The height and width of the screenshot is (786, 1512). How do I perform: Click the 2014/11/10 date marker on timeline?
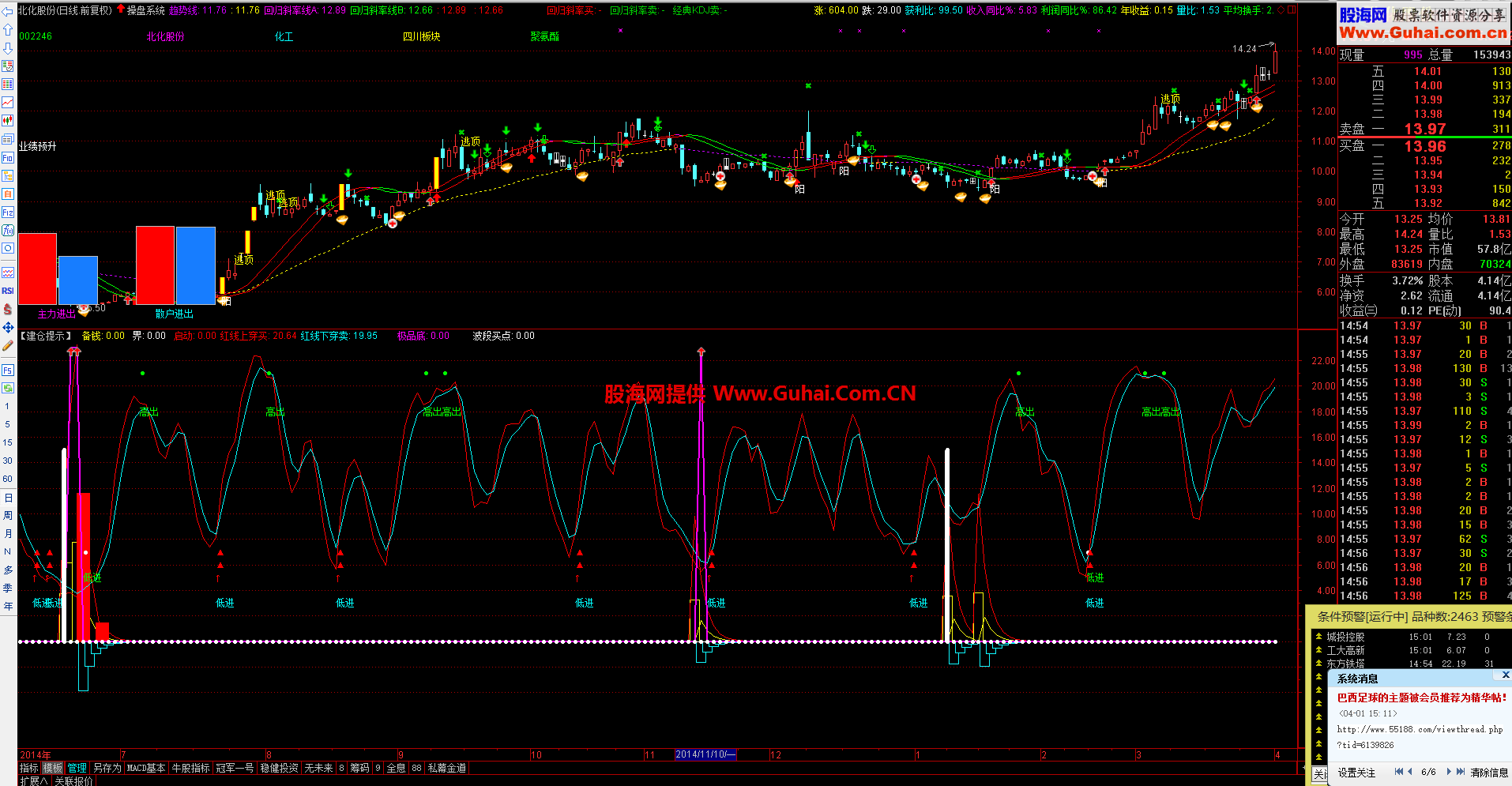pos(705,754)
